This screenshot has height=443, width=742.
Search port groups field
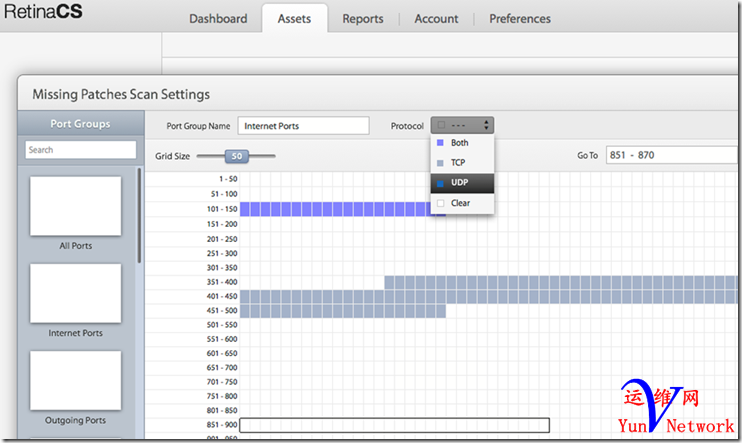(80, 150)
